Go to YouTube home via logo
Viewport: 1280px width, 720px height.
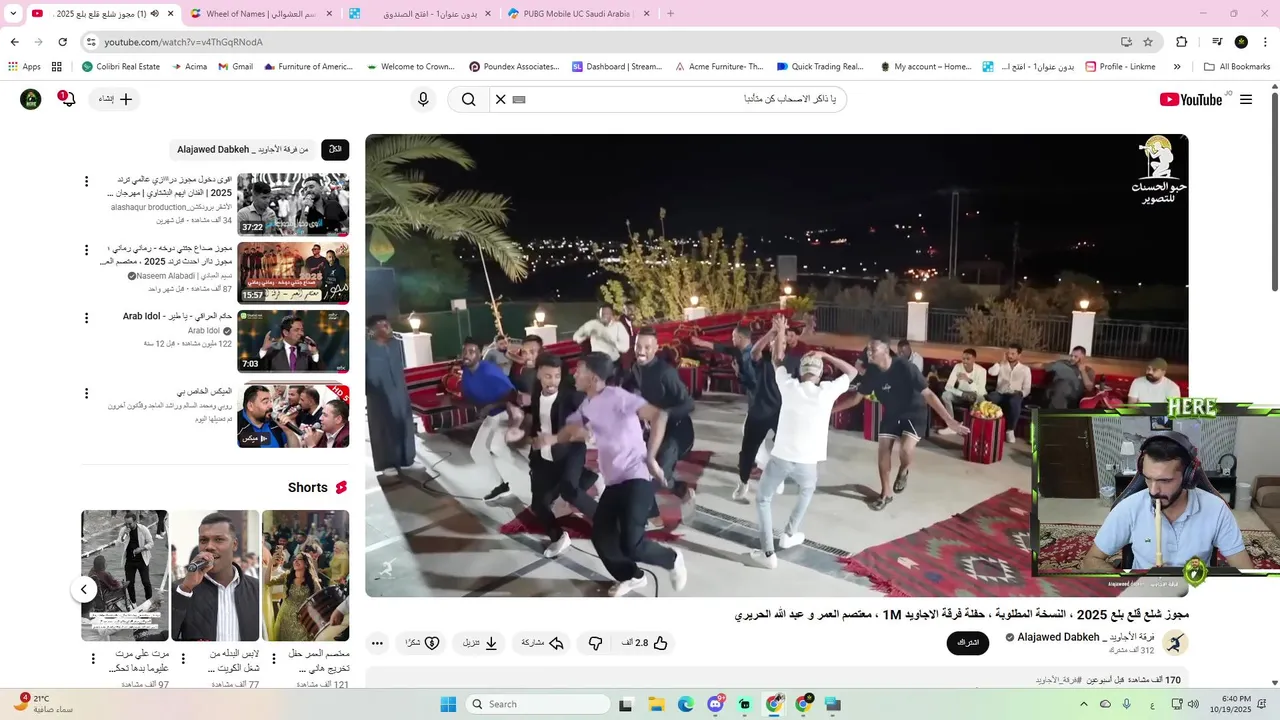[1191, 99]
